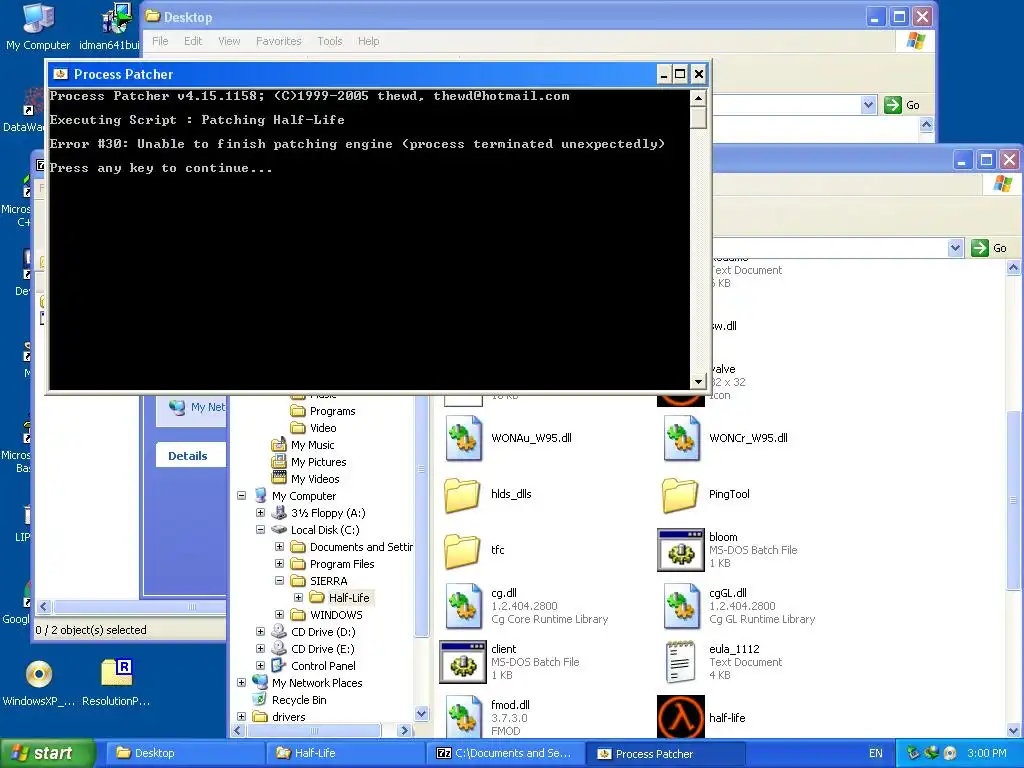The height and width of the screenshot is (768, 1024).
Task: Click the 3:00 PM taskbar clock
Action: pos(986,753)
